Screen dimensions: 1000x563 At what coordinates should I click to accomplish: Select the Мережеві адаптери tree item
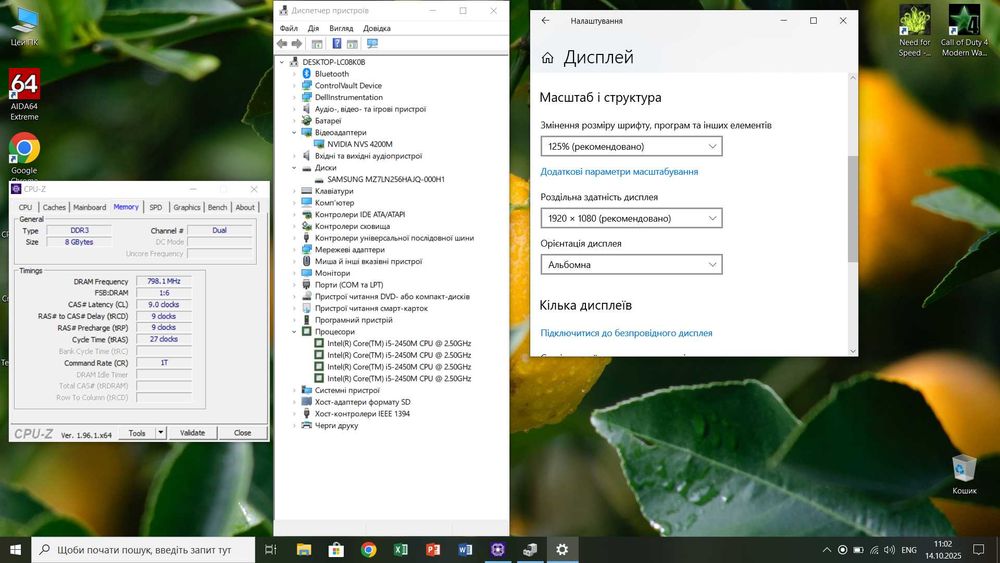coord(349,250)
